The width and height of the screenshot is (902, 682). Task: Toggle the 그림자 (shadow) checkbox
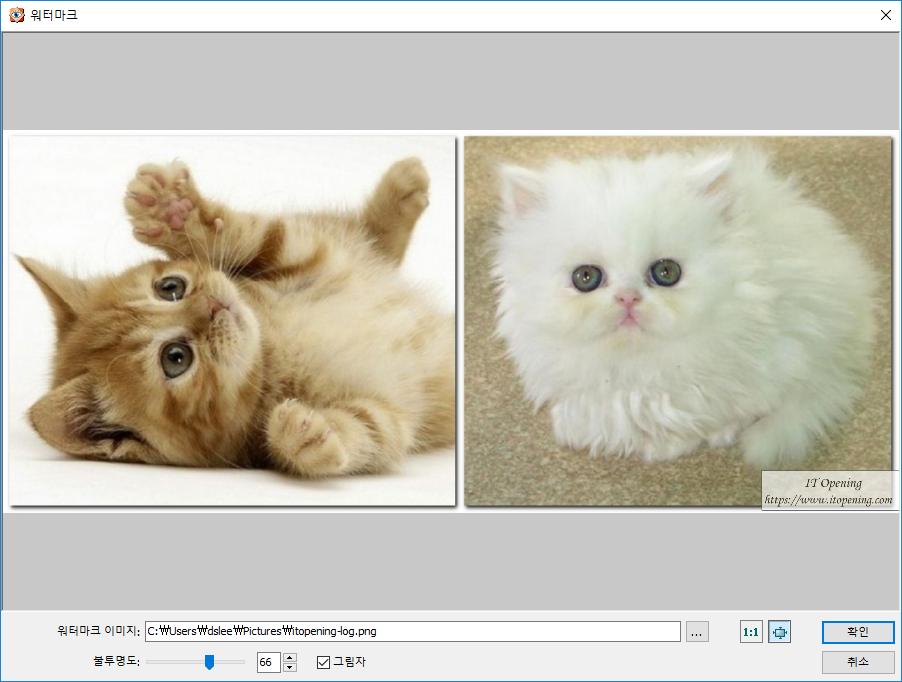[x=323, y=662]
